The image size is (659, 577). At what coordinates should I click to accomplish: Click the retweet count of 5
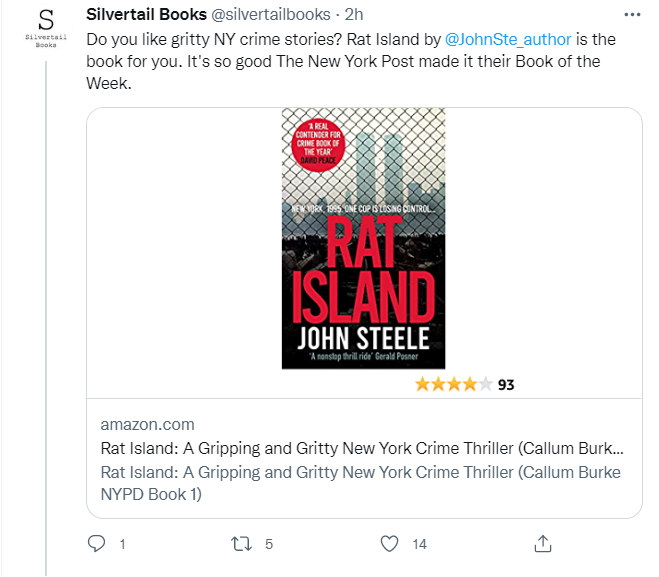click(x=269, y=544)
